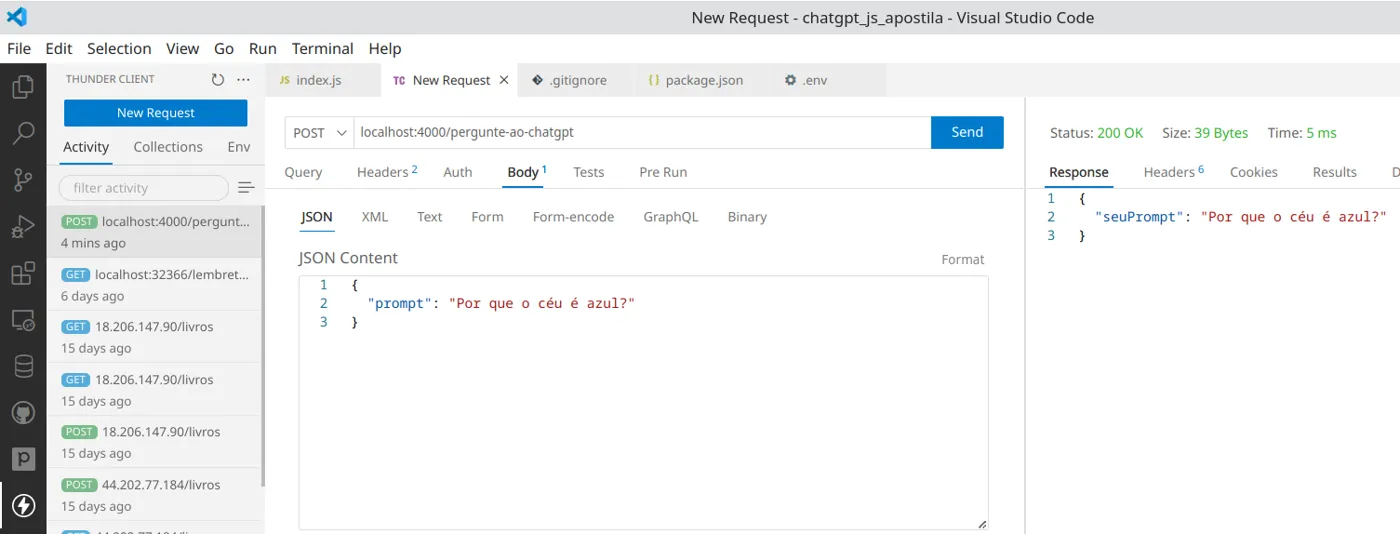Open the HTTP method POST dropdown
1400x534 pixels.
[319, 132]
